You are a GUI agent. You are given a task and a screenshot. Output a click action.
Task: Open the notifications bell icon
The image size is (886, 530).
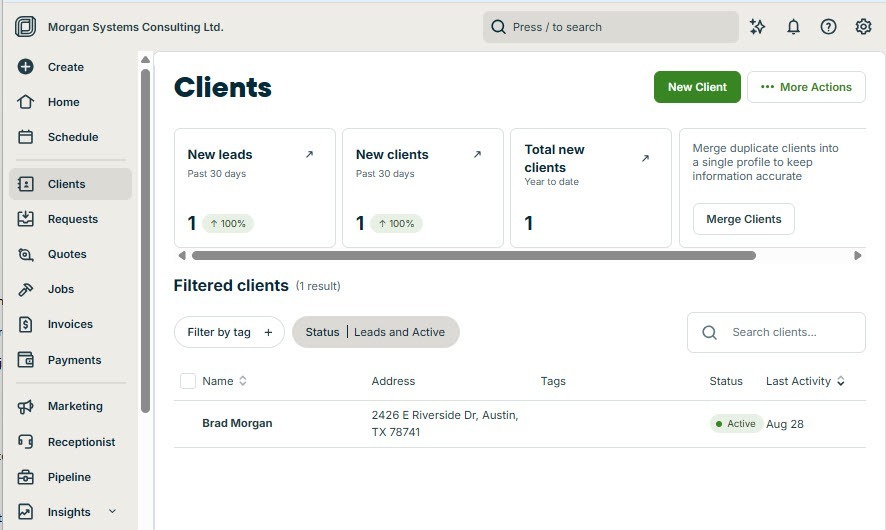tap(793, 27)
